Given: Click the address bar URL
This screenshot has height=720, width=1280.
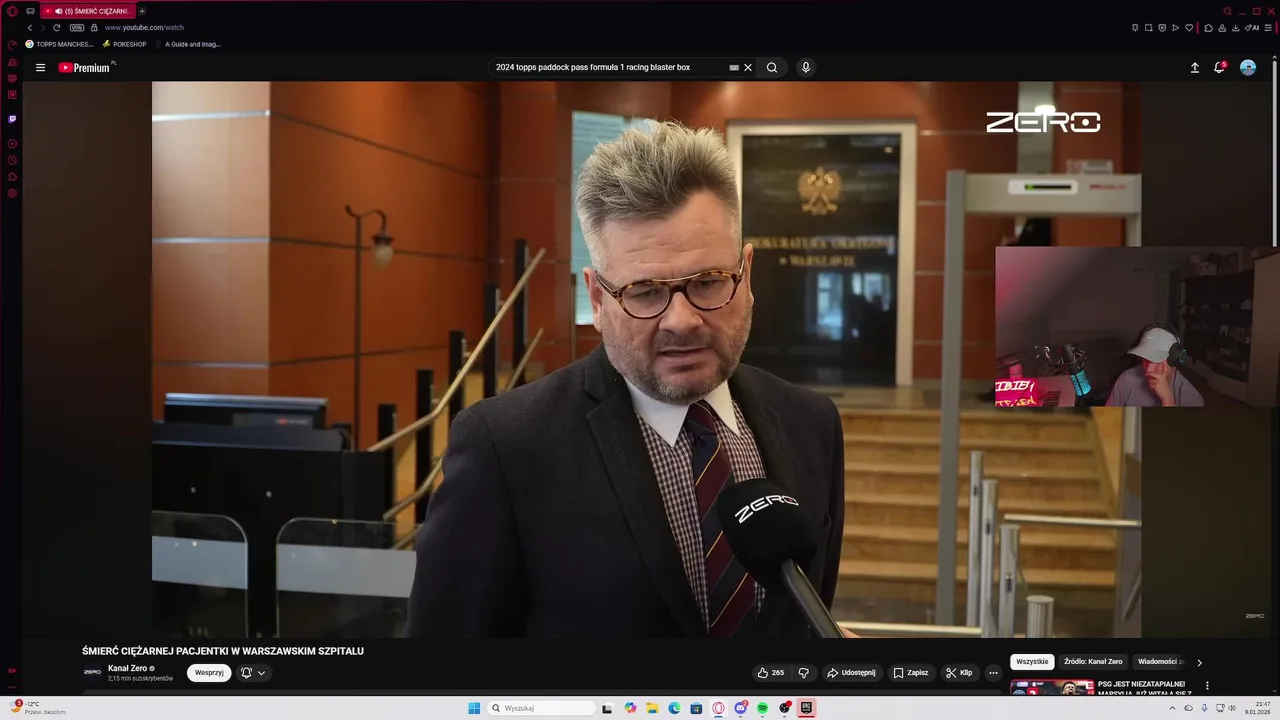Looking at the screenshot, I should (x=144, y=28).
